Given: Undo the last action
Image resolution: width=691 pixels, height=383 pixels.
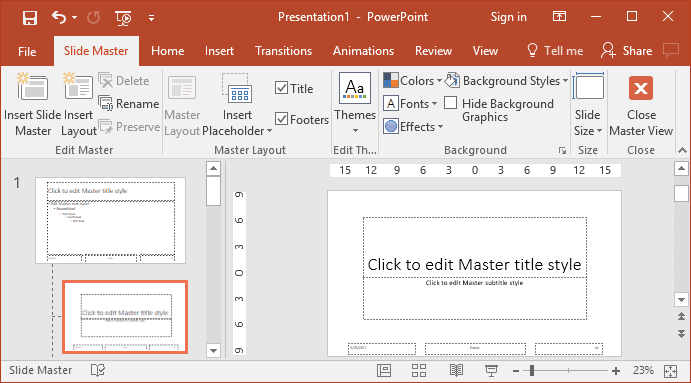Looking at the screenshot, I should coord(59,18).
